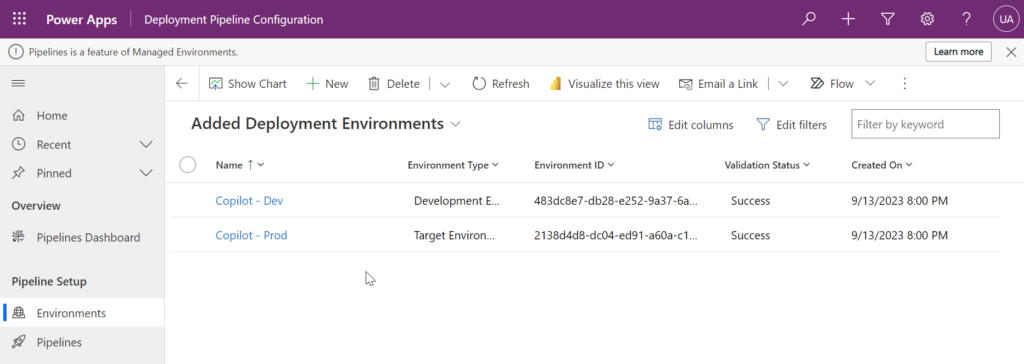The image size is (1024, 364).
Task: Open the app launcher waffle grid
Action: click(20, 19)
